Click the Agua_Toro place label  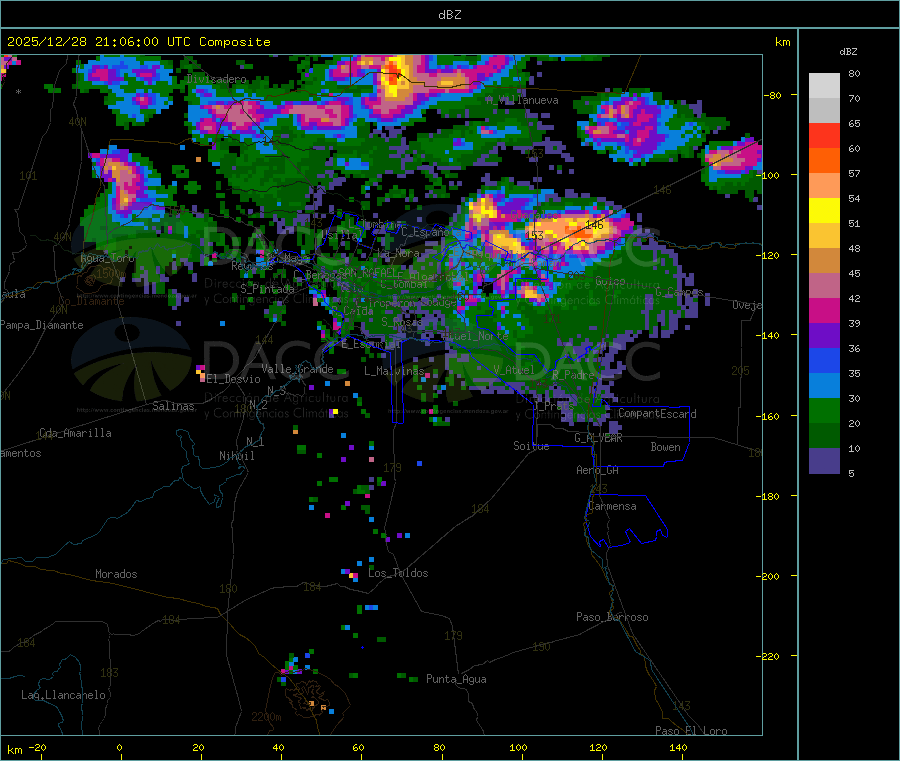tap(107, 258)
